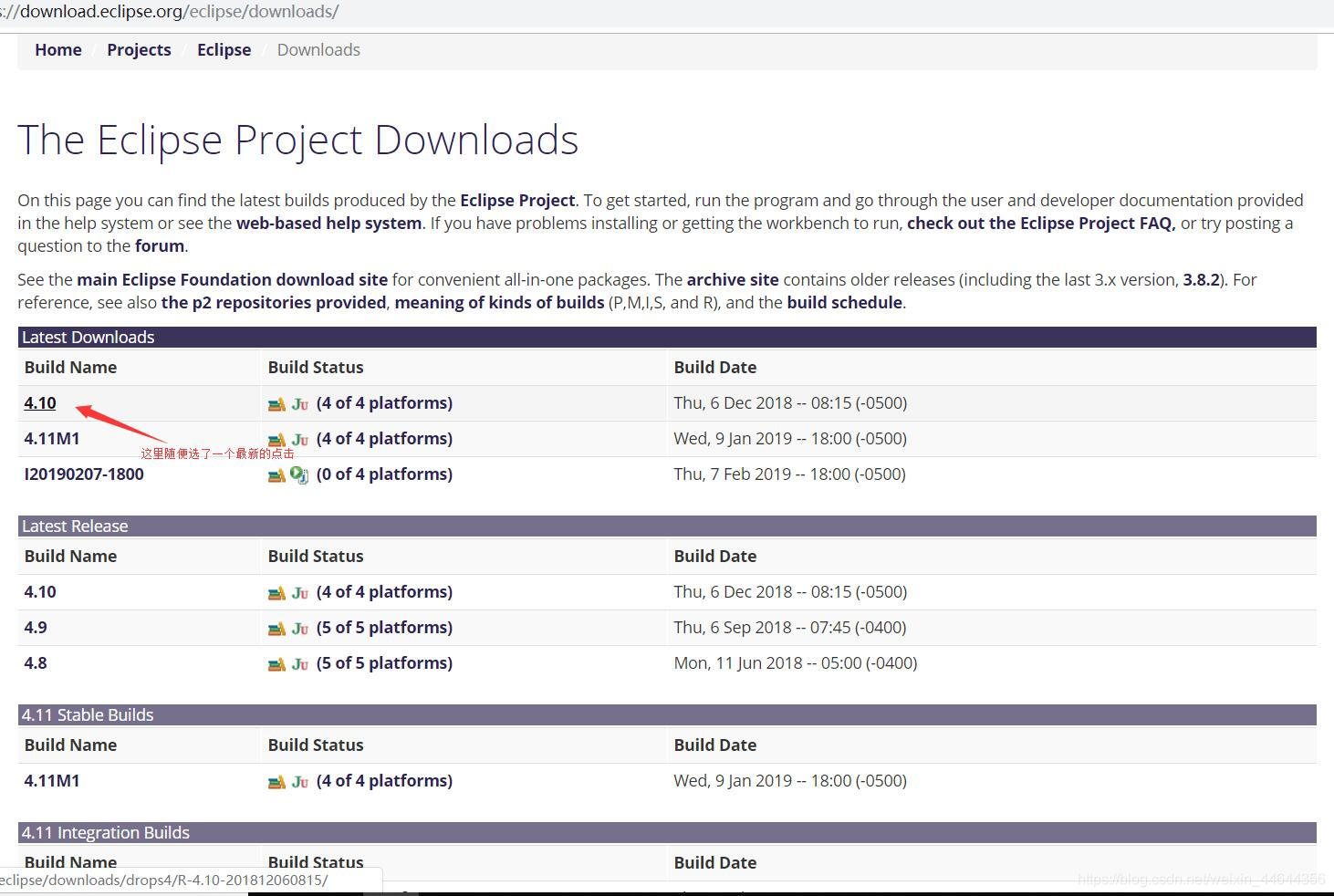Open build 4.10 under Latest Release

point(40,591)
